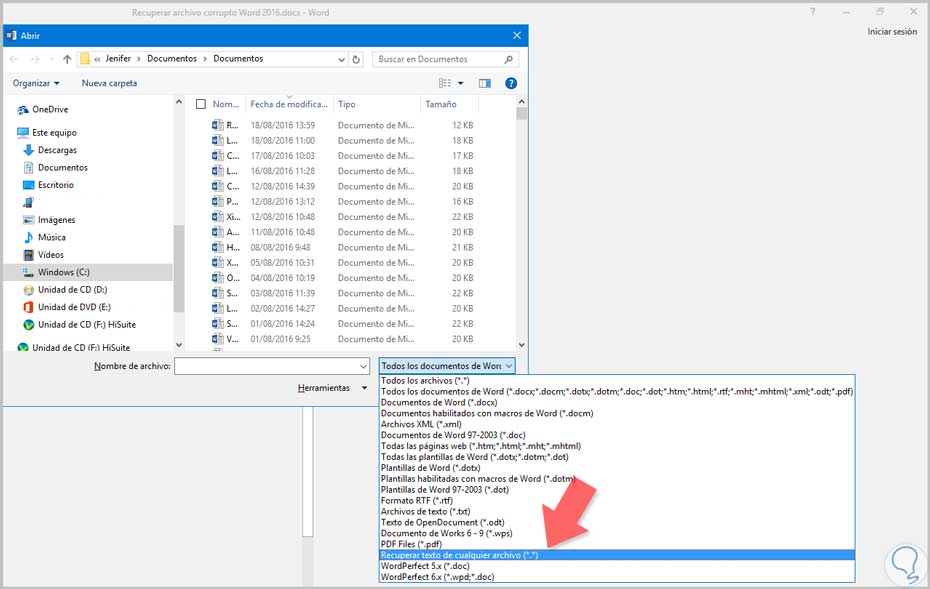The image size is (930, 589).
Task: Click in Buscar en Documentos search field
Action: coord(438,59)
